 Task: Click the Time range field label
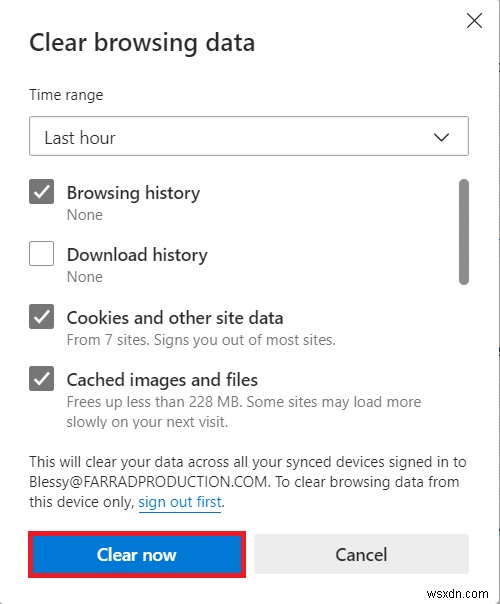tap(66, 95)
